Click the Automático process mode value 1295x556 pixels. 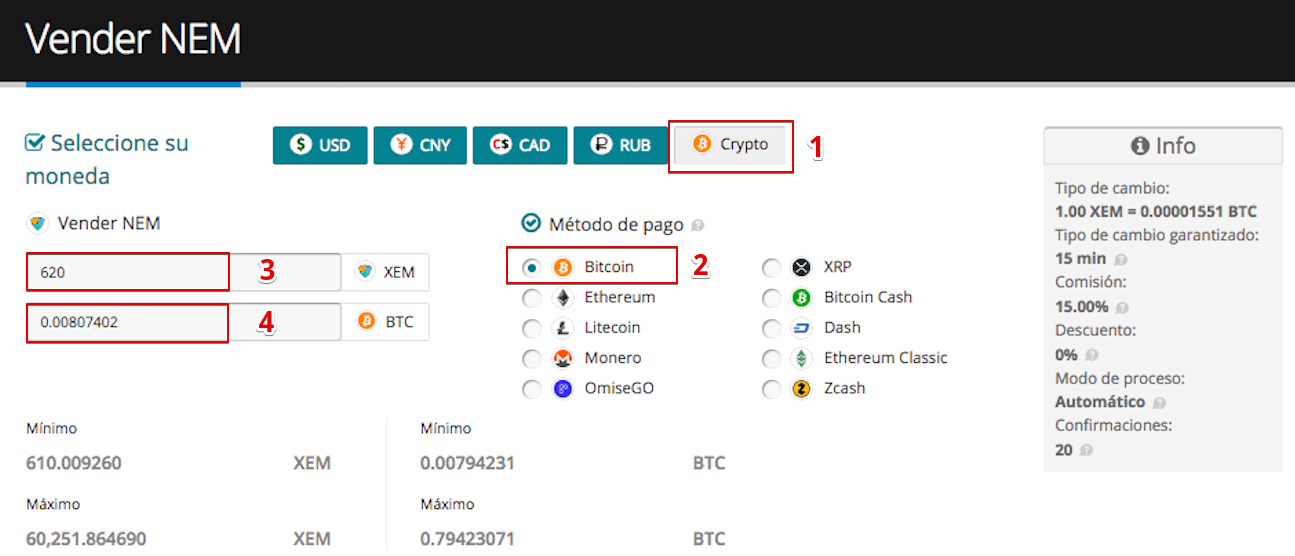click(1100, 402)
